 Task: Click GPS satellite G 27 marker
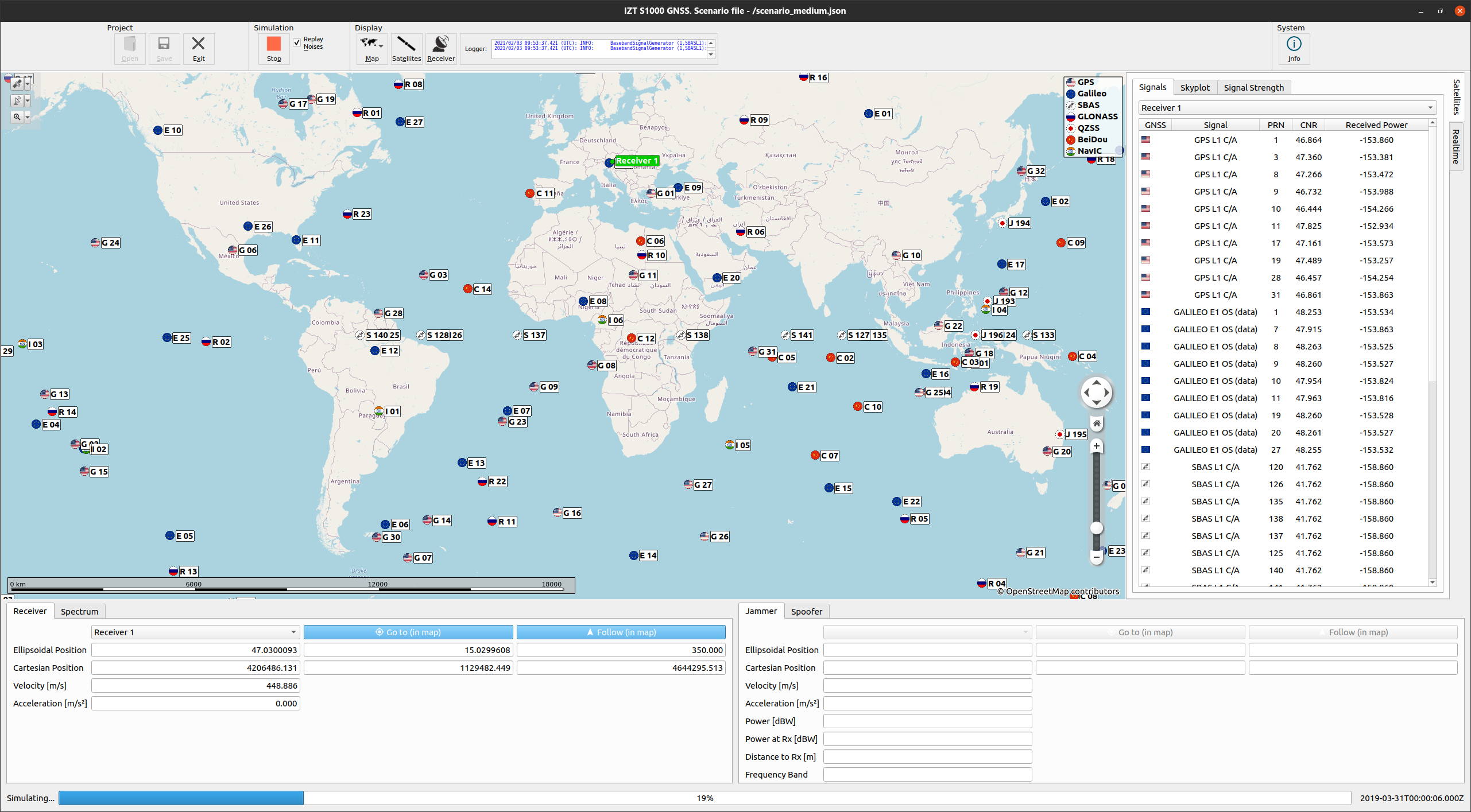[x=698, y=485]
